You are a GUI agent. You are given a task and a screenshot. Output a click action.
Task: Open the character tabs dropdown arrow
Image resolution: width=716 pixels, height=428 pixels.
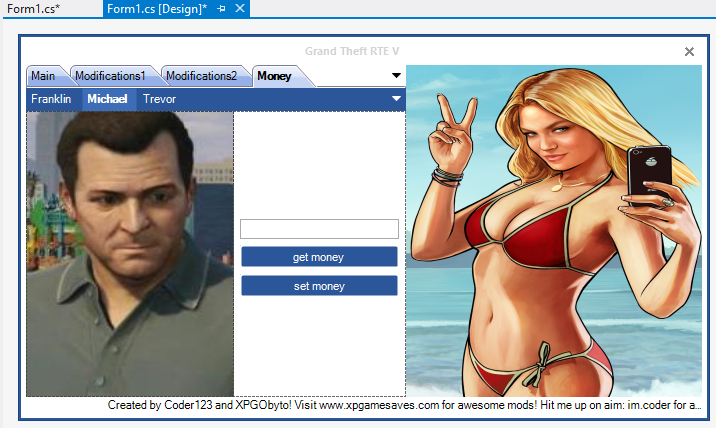[x=396, y=99]
